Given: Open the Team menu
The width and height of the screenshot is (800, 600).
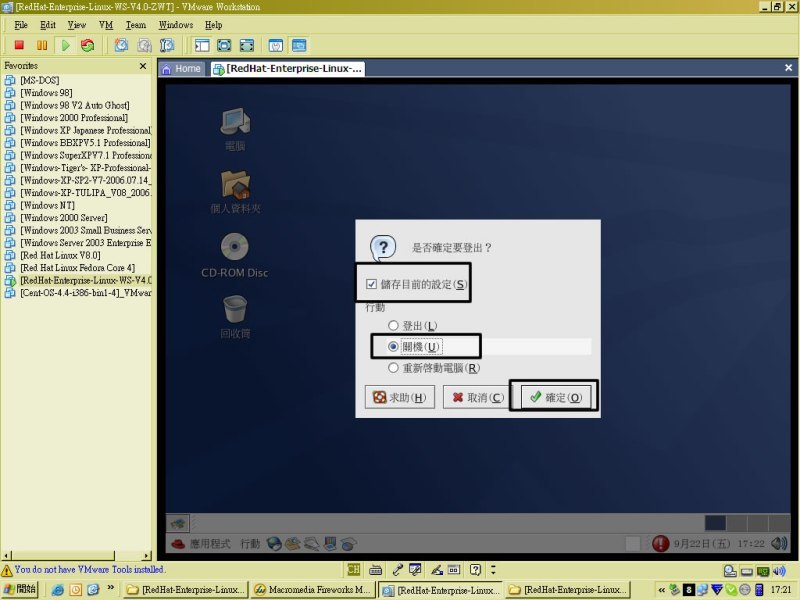Looking at the screenshot, I should pyautogui.click(x=136, y=25).
